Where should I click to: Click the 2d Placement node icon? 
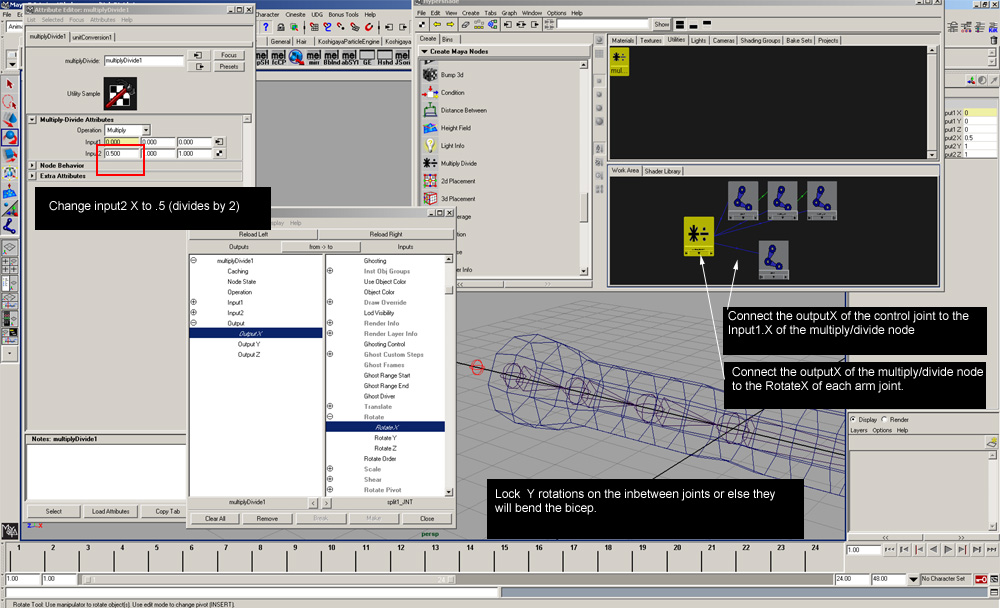pos(430,181)
